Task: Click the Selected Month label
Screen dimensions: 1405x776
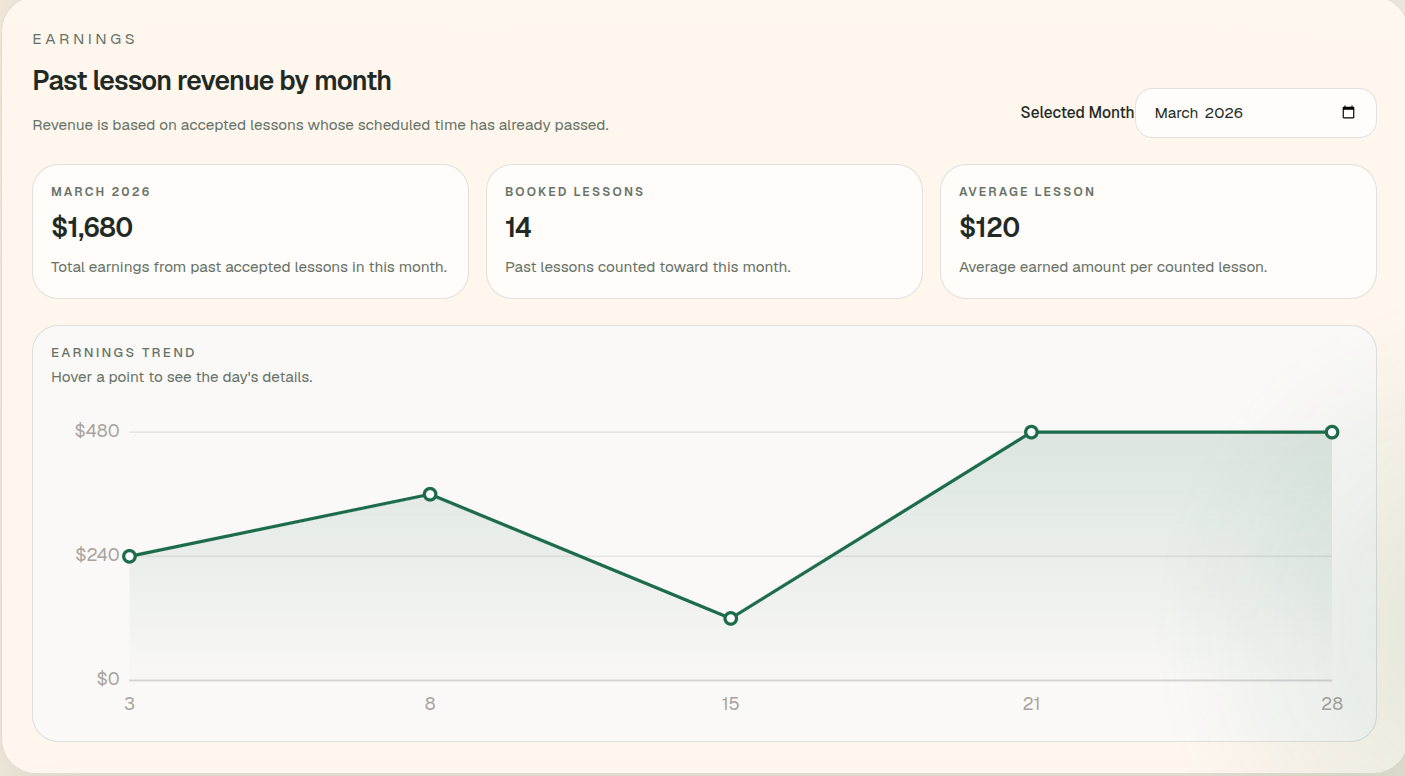Action: click(1077, 113)
